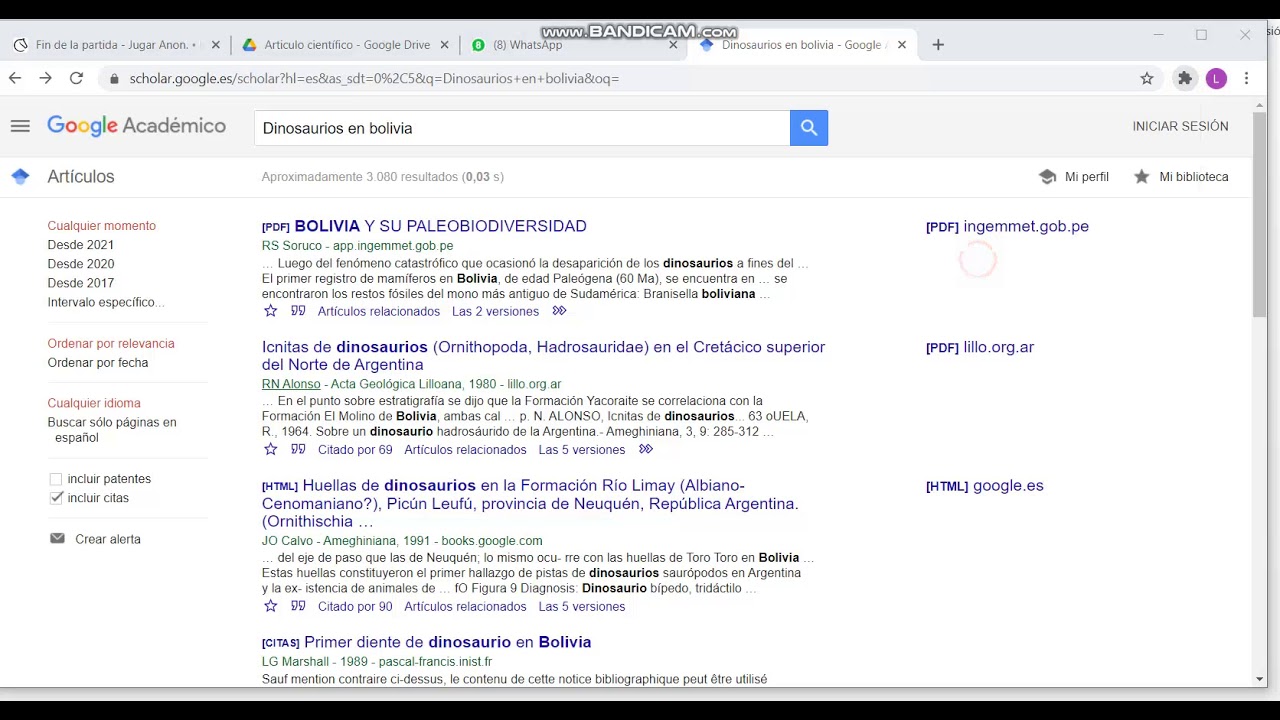This screenshot has width=1280, height=720.
Task: Select Ordenar por relevancia
Action: [x=110, y=344]
